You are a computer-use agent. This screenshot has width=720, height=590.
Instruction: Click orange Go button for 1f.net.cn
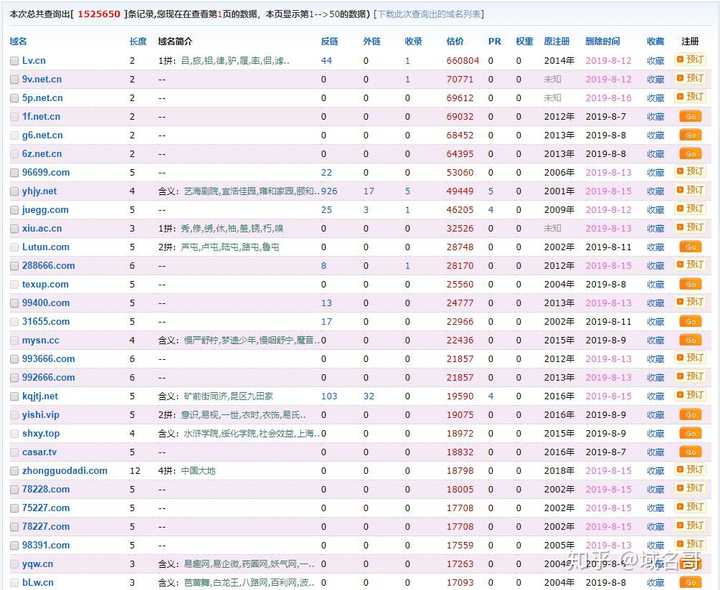(x=690, y=117)
